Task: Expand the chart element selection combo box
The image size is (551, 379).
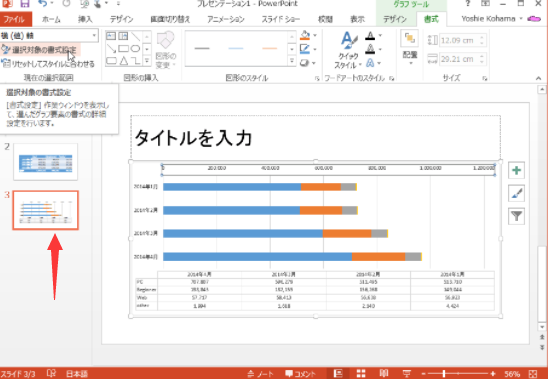Action: tap(94, 35)
